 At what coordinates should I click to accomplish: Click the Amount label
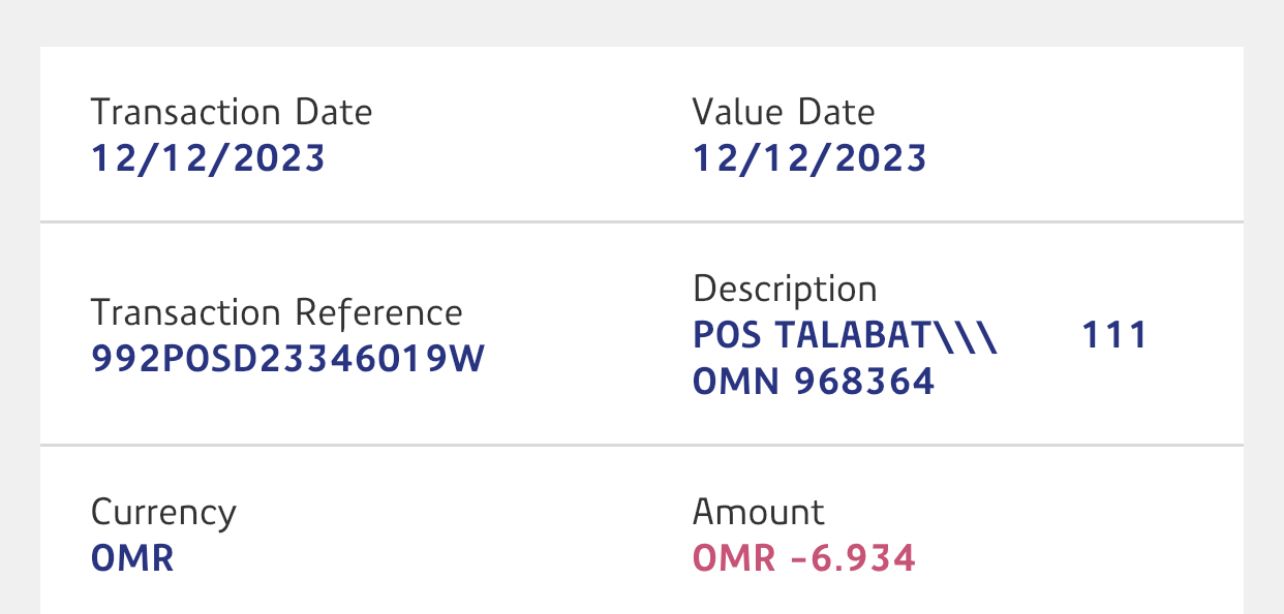[x=758, y=513]
